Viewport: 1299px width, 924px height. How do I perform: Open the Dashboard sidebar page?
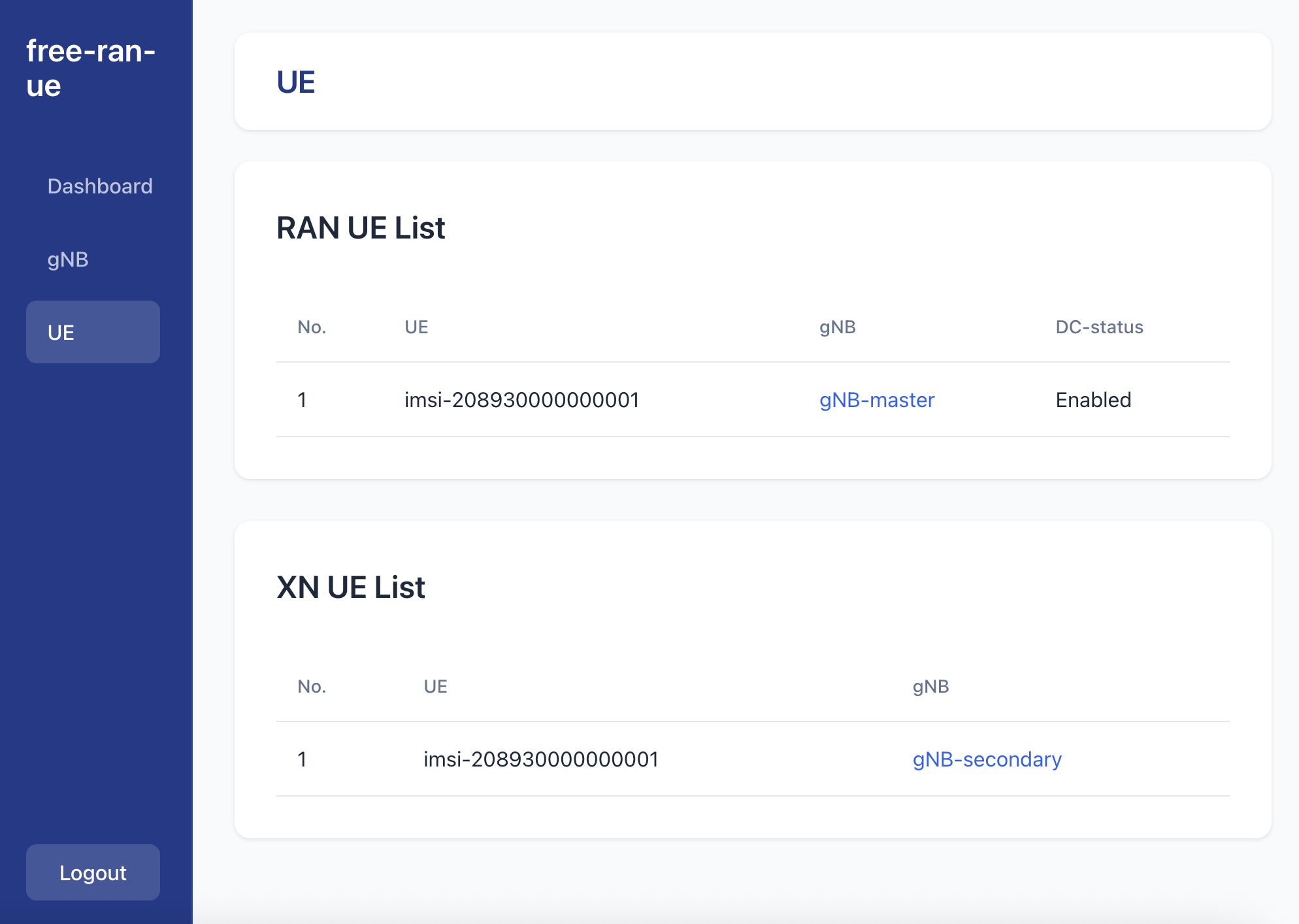(99, 186)
